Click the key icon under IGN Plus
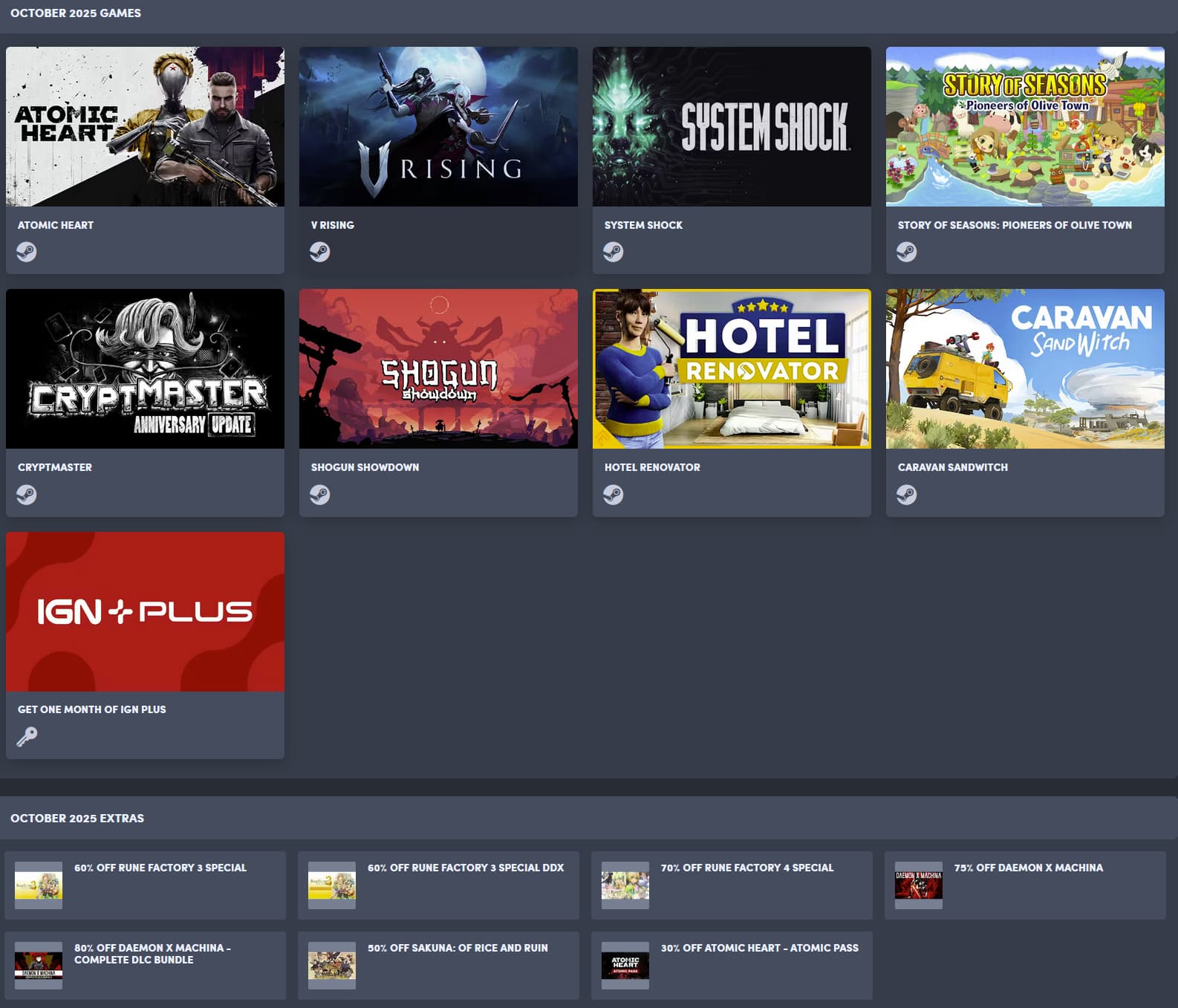The image size is (1178, 1008). tap(27, 737)
